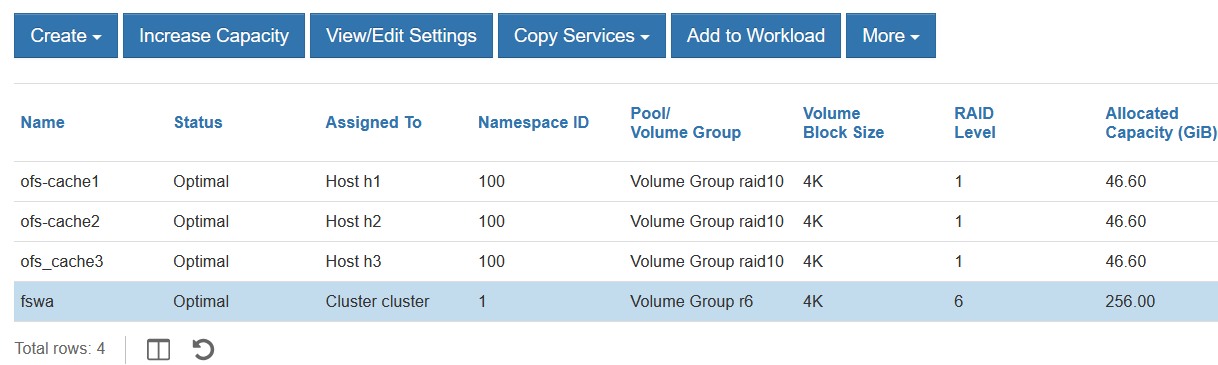Sort by RAID Level column header
The height and width of the screenshot is (365, 1218).
click(975, 122)
